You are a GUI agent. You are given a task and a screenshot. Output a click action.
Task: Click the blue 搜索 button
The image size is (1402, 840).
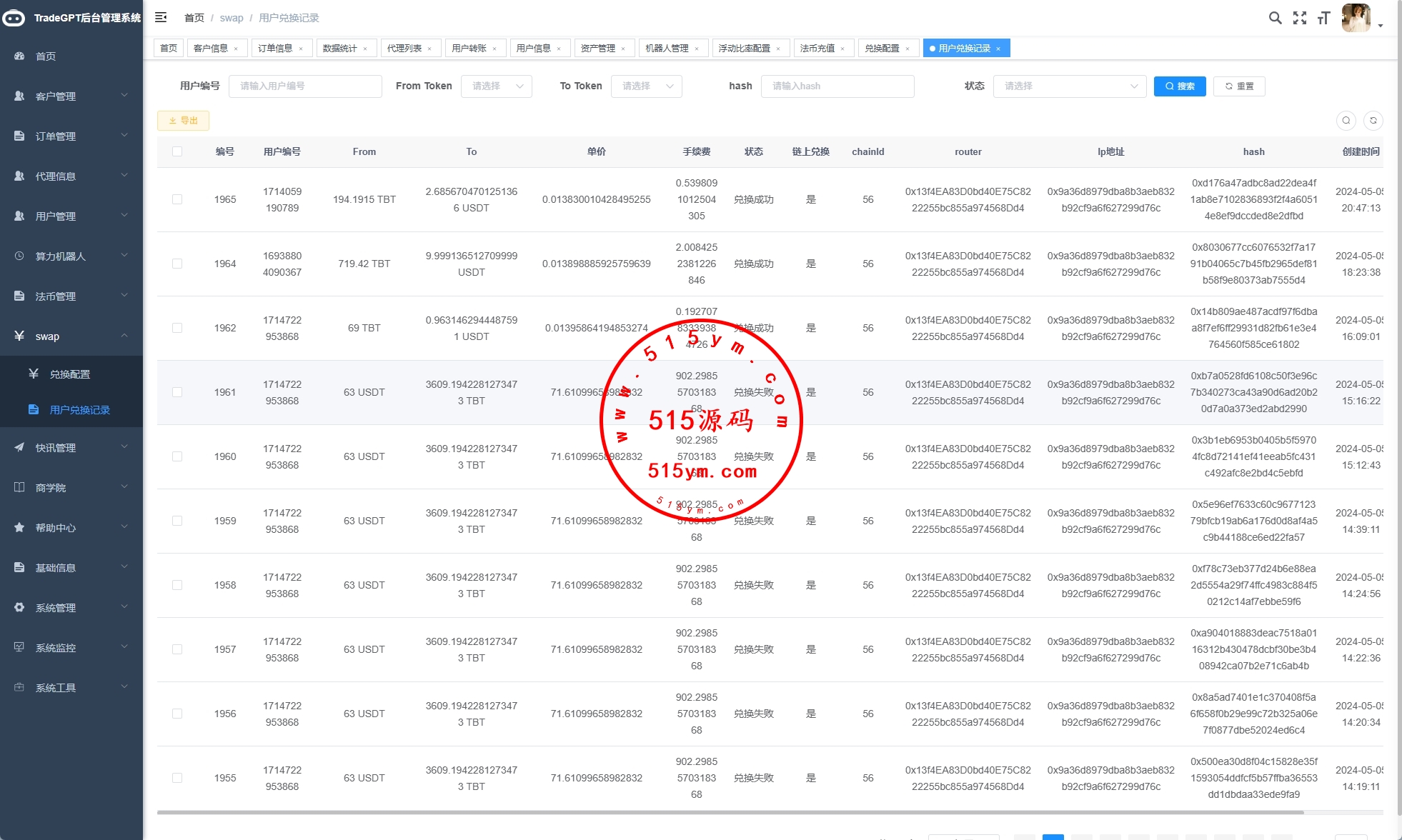click(x=1180, y=86)
